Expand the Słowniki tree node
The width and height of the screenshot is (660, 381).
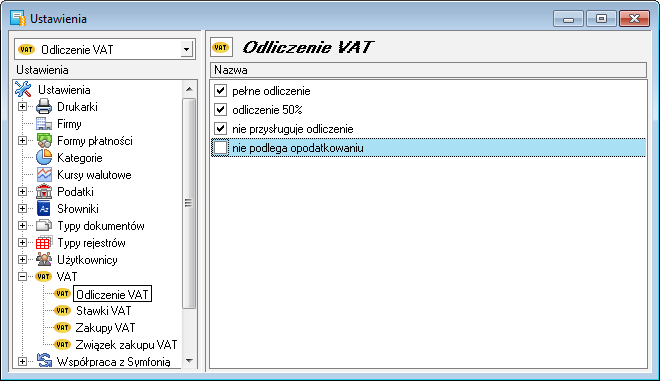click(22, 208)
